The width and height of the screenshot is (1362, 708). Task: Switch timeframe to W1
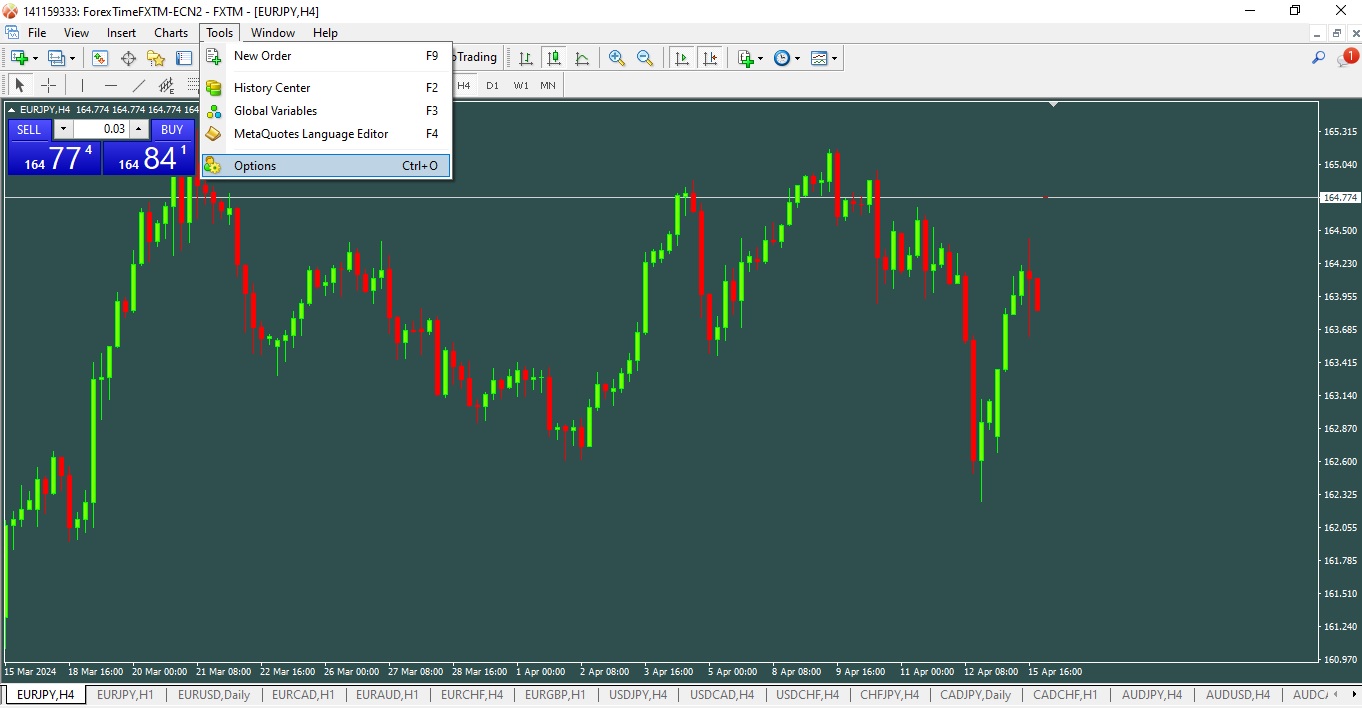[519, 86]
